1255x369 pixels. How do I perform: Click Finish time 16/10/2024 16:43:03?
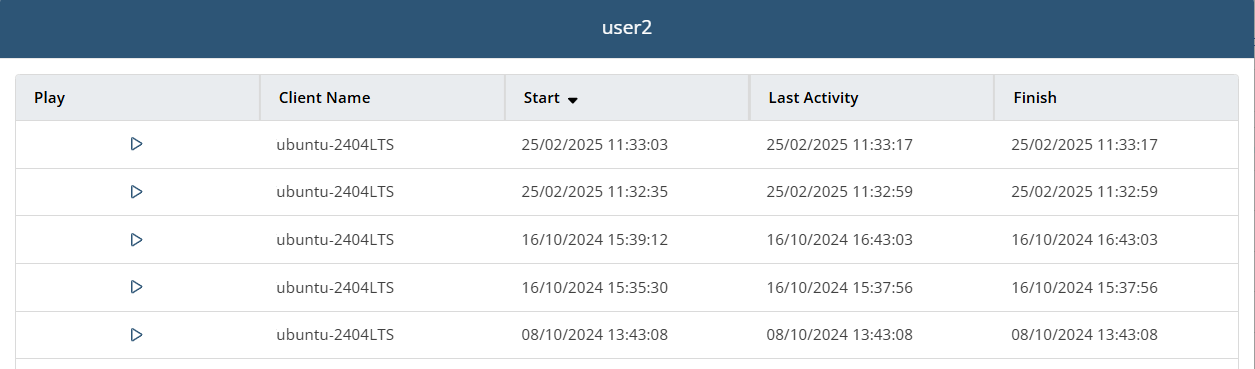click(1084, 240)
